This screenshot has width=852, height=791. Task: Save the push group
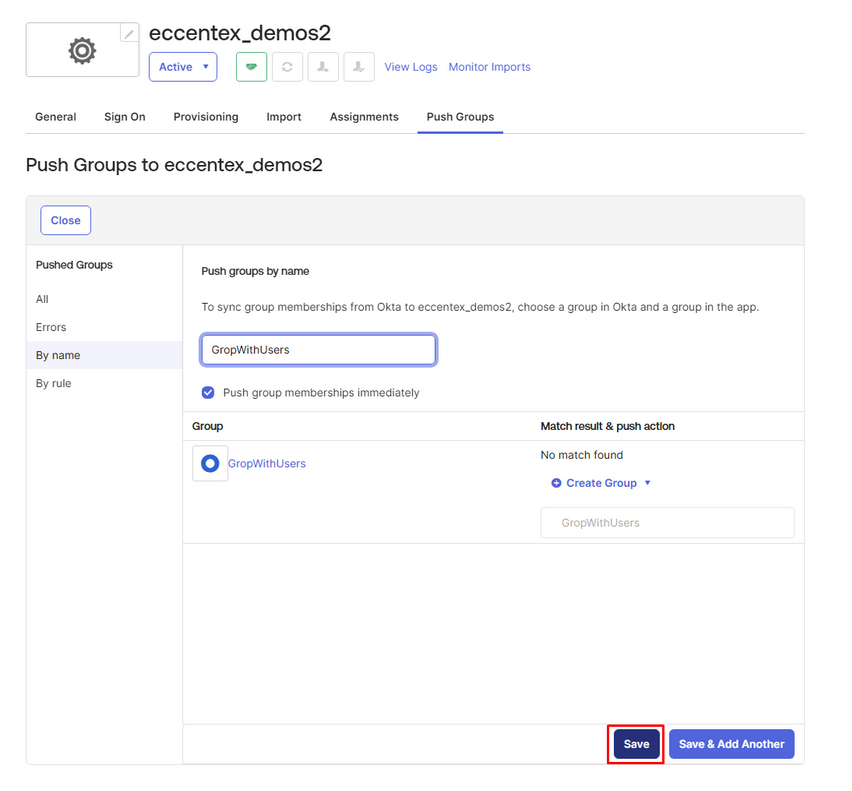[636, 744]
